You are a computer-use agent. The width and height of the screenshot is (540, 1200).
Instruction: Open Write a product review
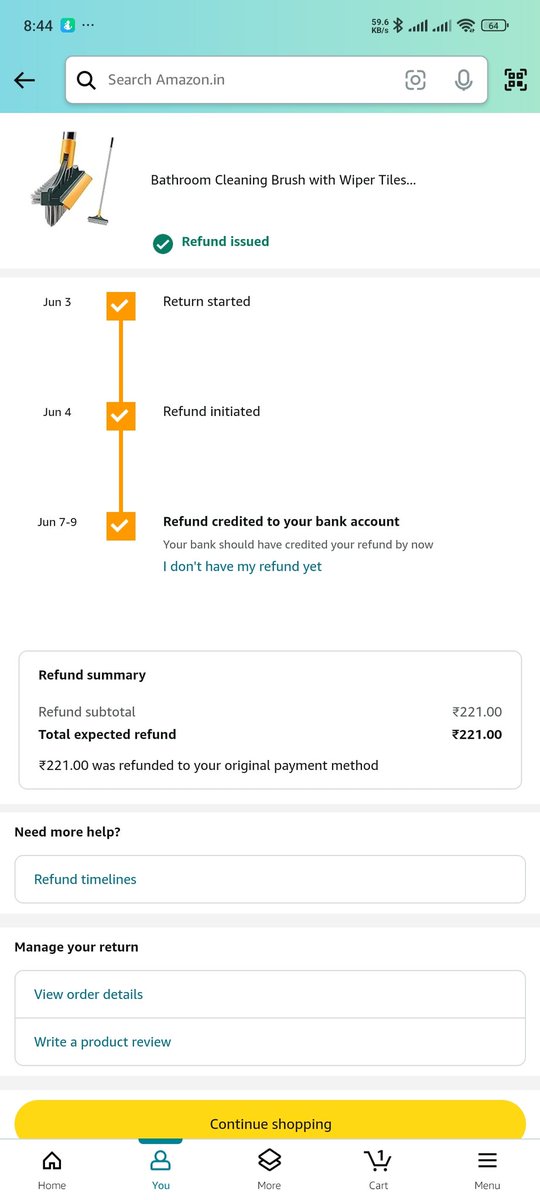pos(270,1042)
